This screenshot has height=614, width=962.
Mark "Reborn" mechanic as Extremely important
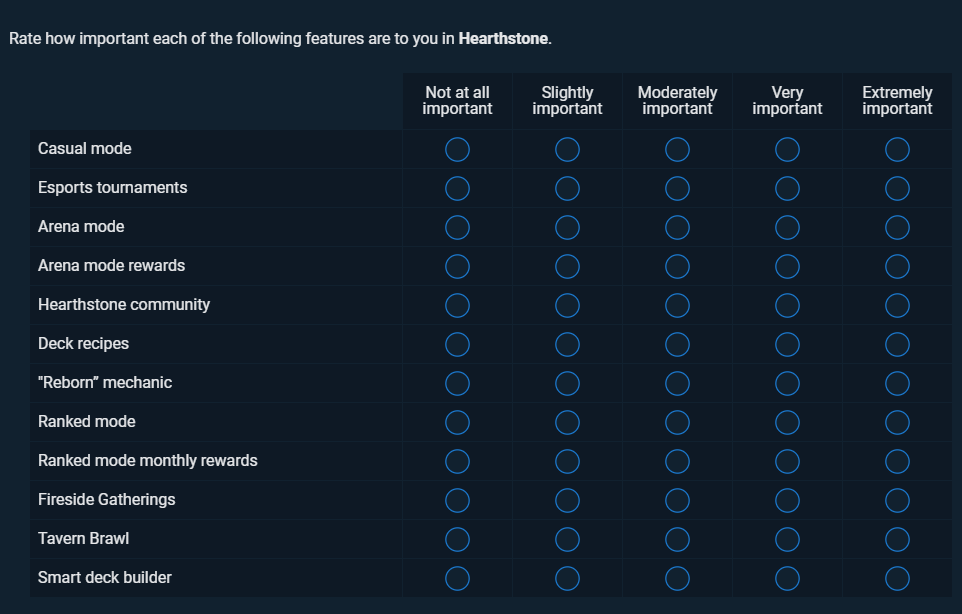click(897, 383)
